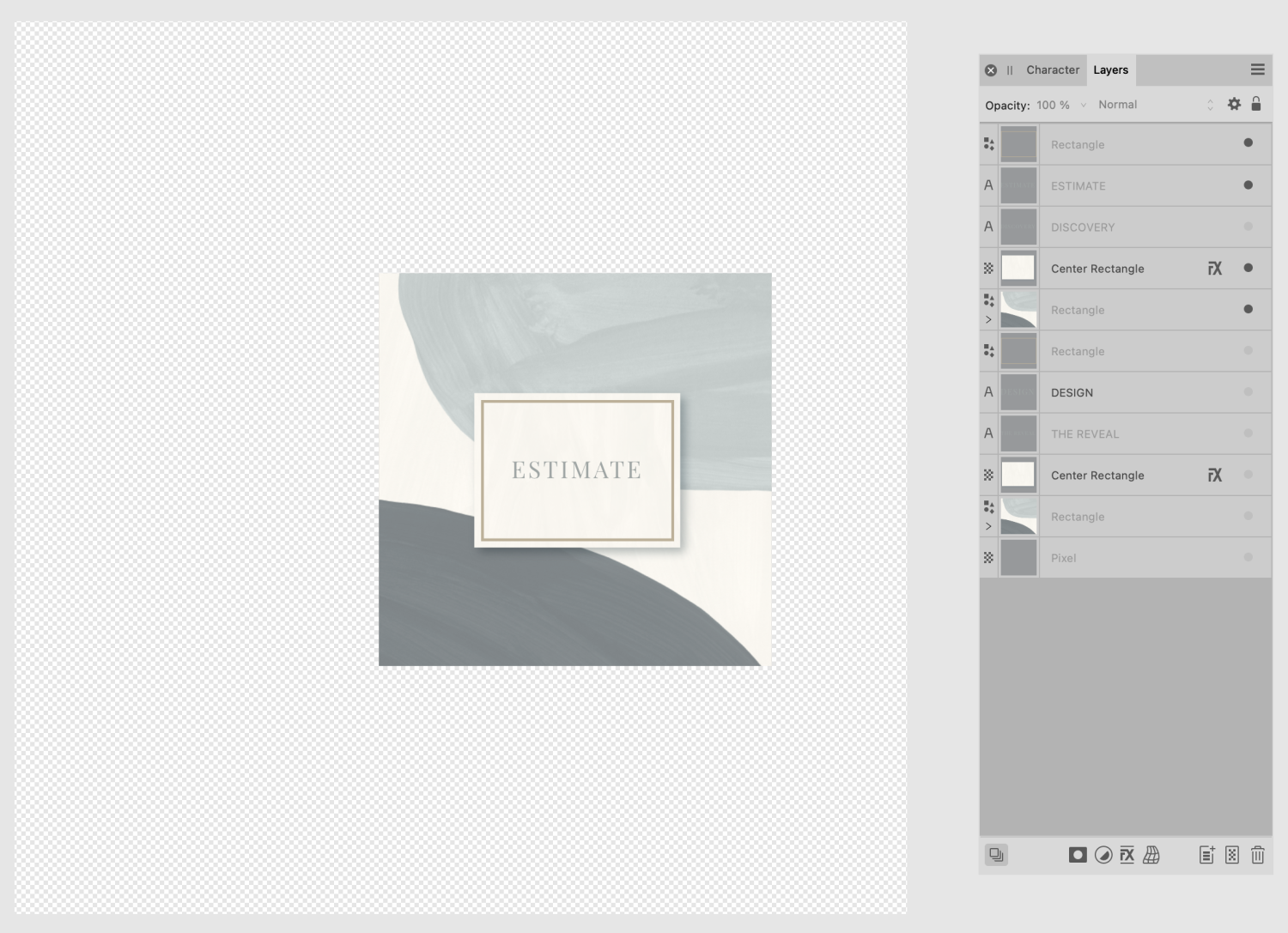Open the blend mode Normal dropdown
1288x933 pixels.
click(x=1155, y=105)
